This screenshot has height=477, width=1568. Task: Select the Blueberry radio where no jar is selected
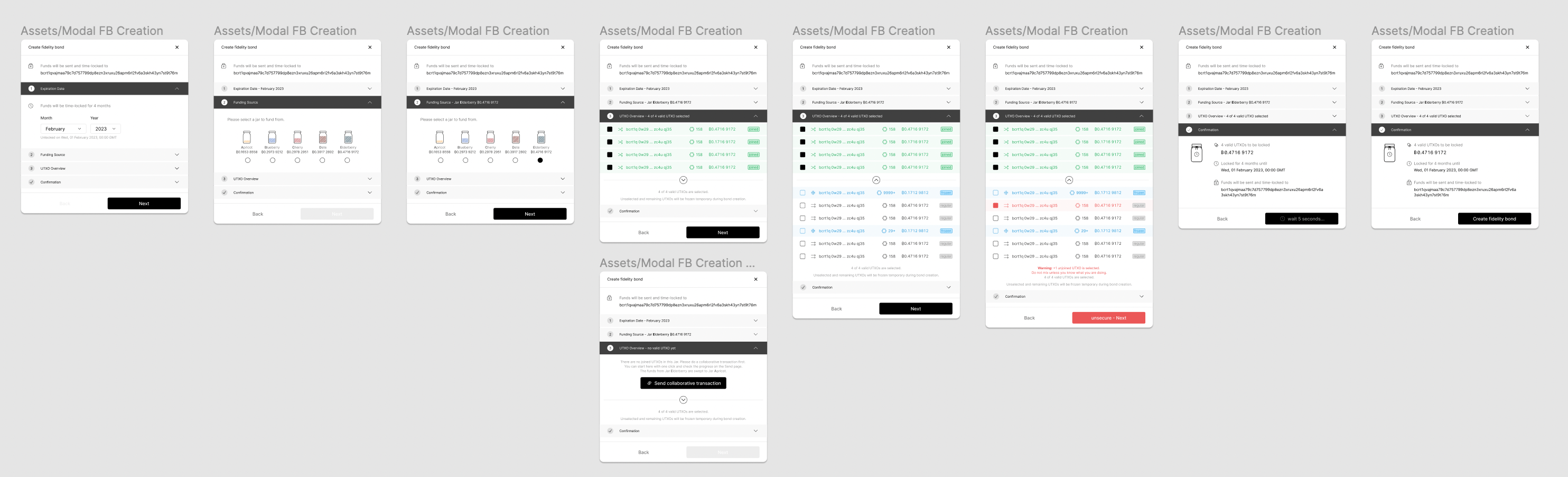272,161
